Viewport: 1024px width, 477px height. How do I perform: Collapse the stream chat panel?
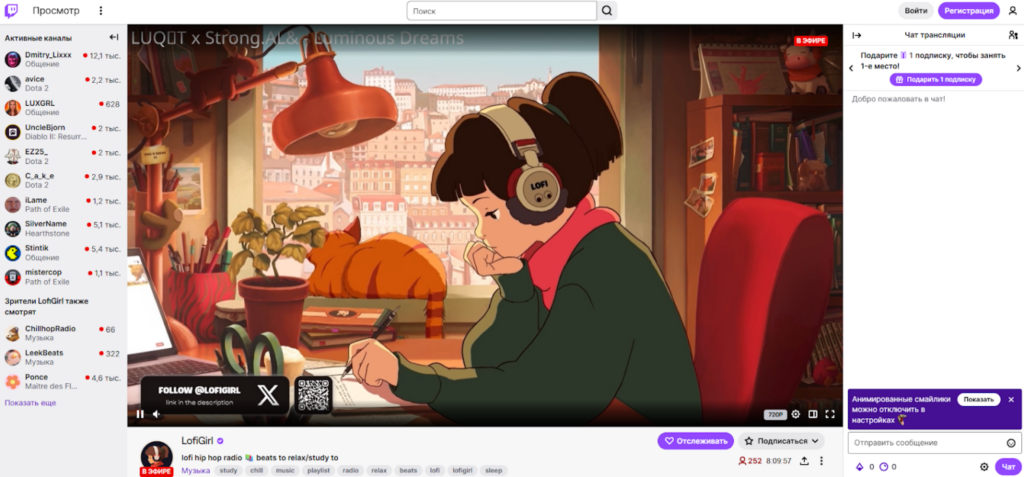[x=857, y=35]
